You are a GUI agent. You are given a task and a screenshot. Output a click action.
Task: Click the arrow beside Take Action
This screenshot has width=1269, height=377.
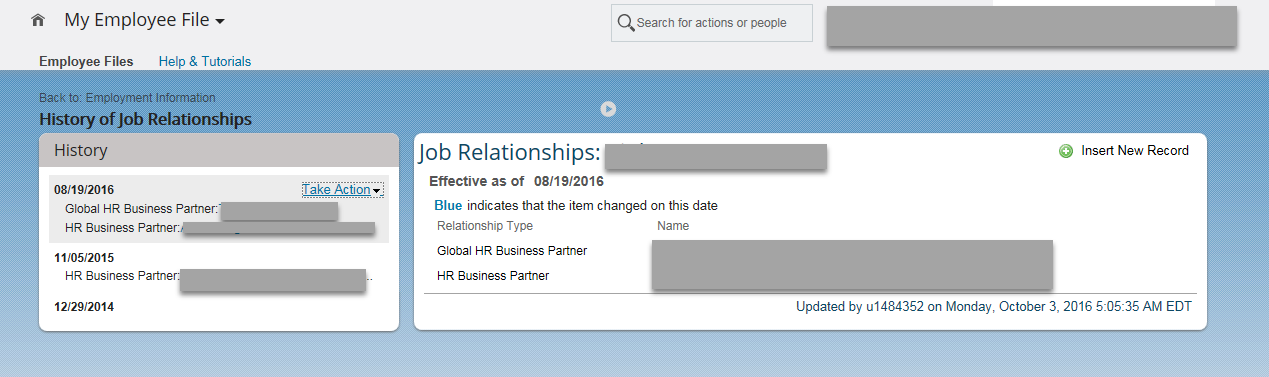coord(377,191)
